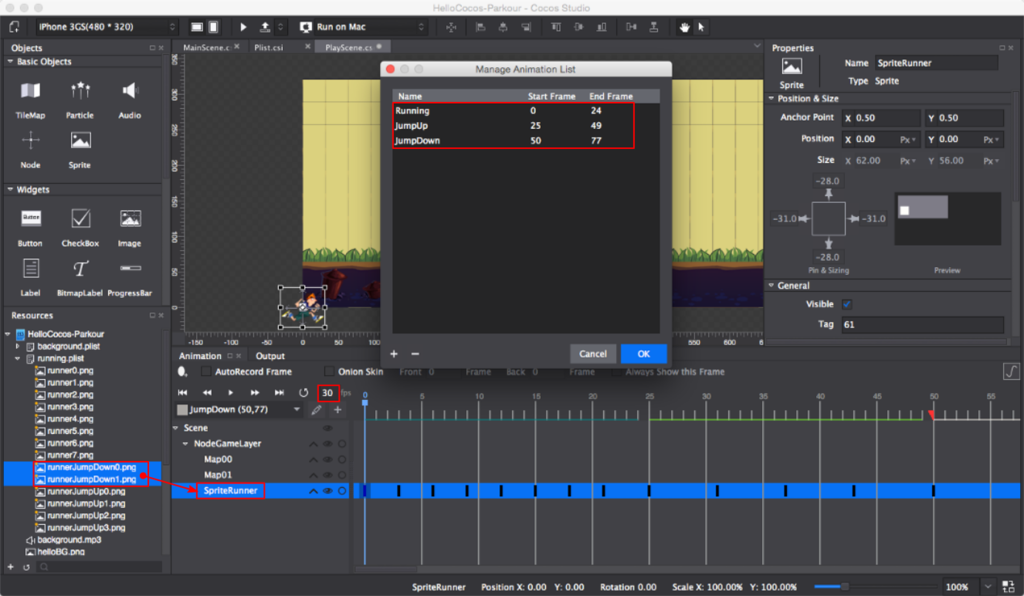Click the fps value field showing 30
Image resolution: width=1024 pixels, height=596 pixels.
coord(327,392)
